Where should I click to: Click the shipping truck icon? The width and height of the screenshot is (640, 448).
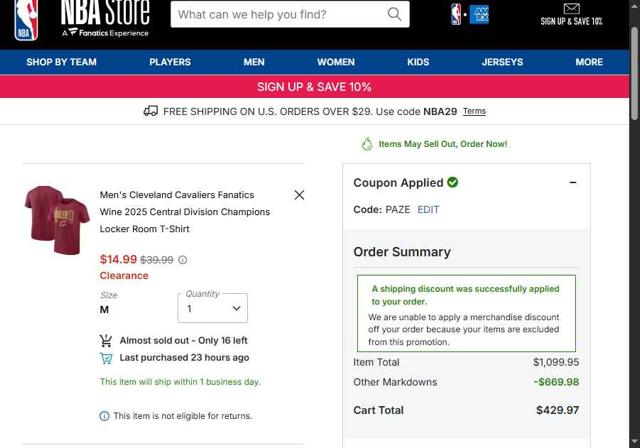tap(150, 111)
